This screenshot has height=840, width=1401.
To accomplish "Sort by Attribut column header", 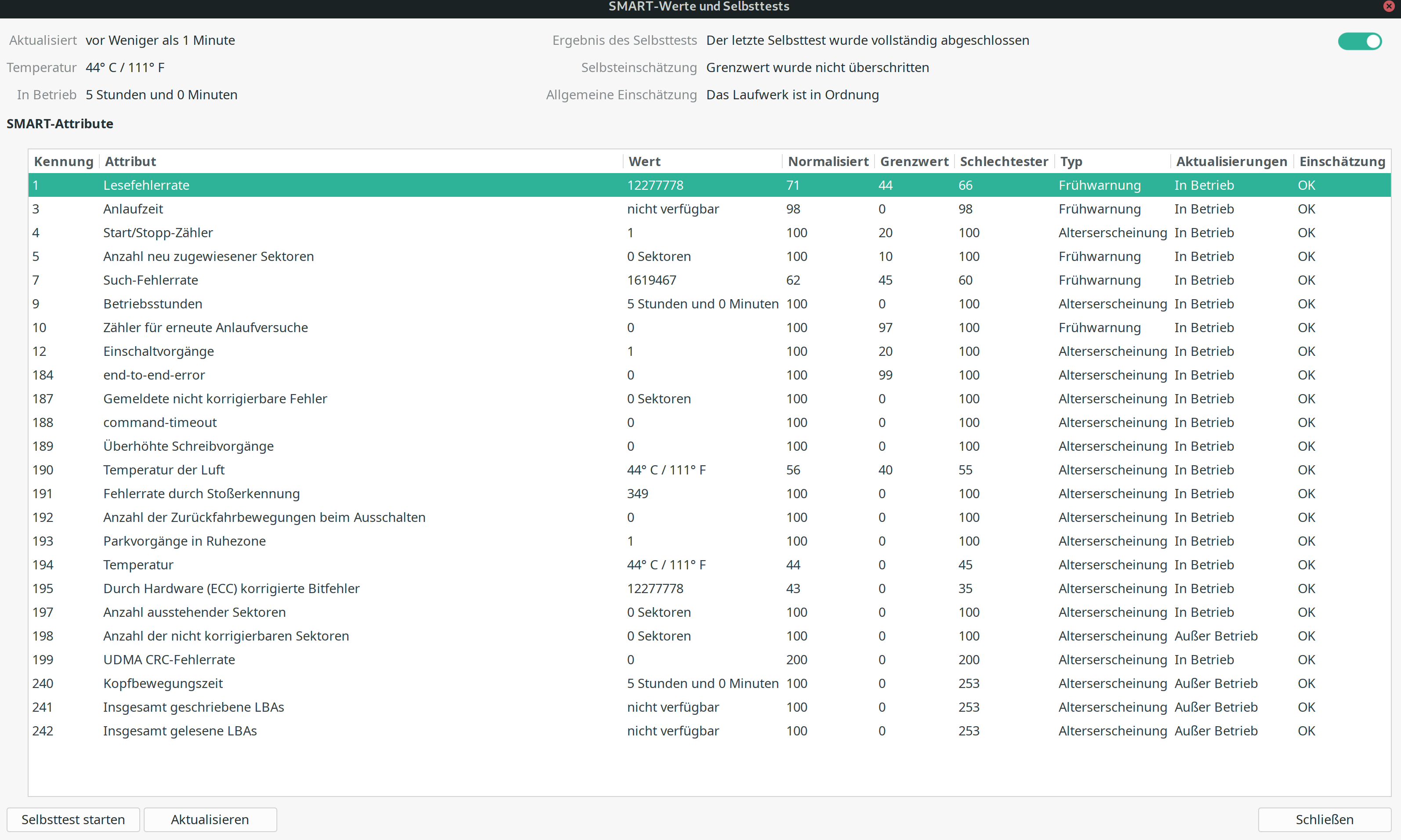I will pos(130,161).
